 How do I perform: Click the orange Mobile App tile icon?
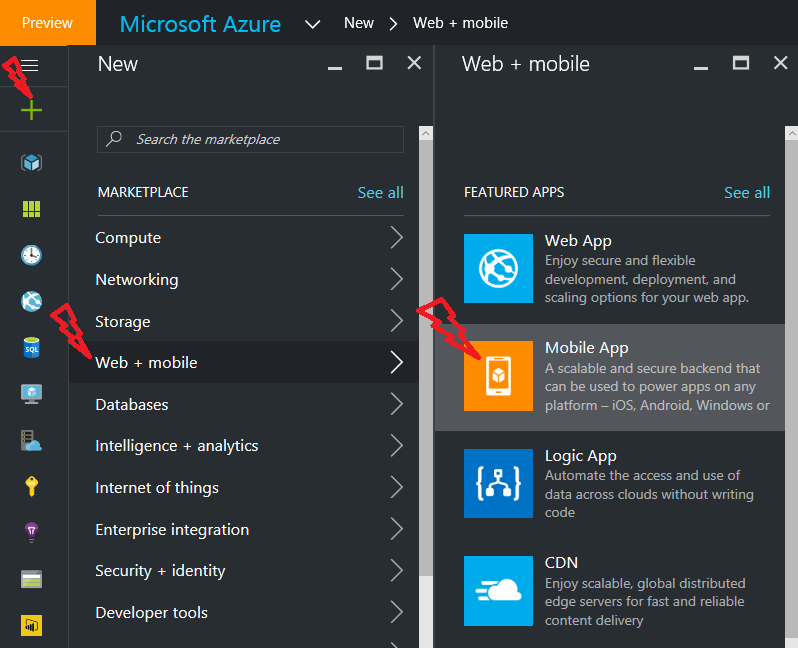[498, 376]
